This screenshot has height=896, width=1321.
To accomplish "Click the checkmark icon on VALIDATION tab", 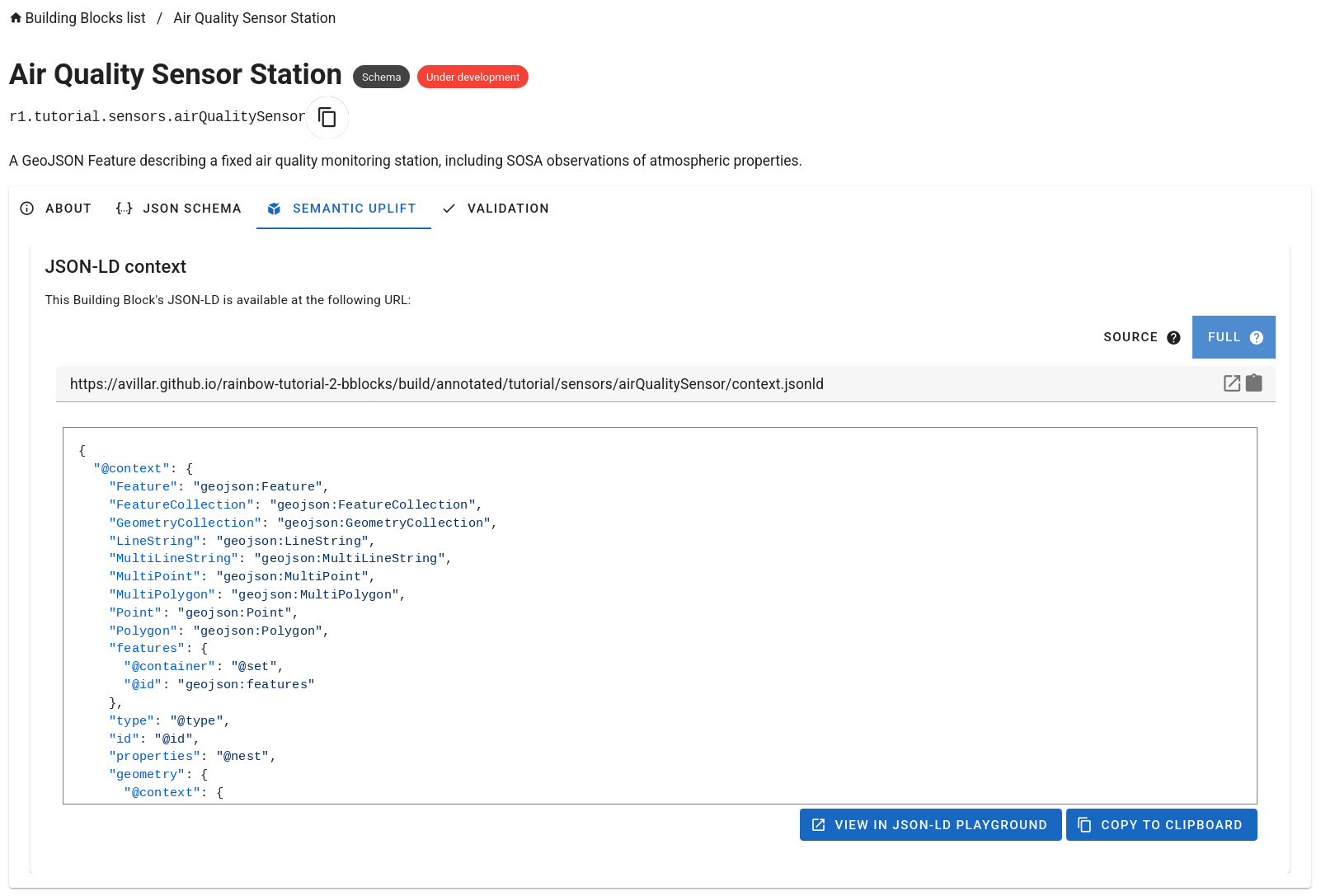I will pos(449,209).
